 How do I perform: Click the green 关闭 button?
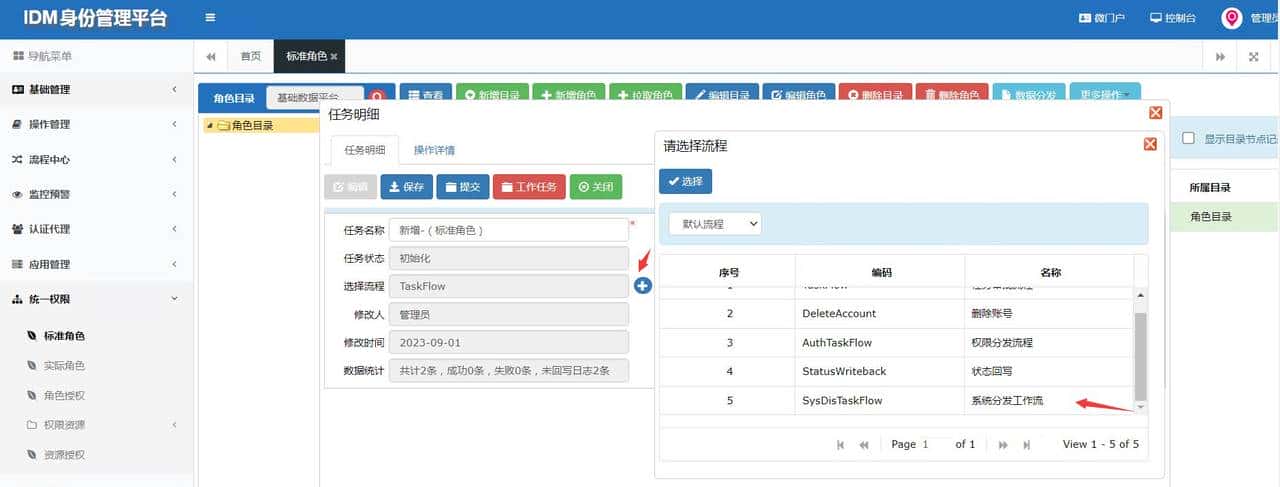tap(596, 187)
